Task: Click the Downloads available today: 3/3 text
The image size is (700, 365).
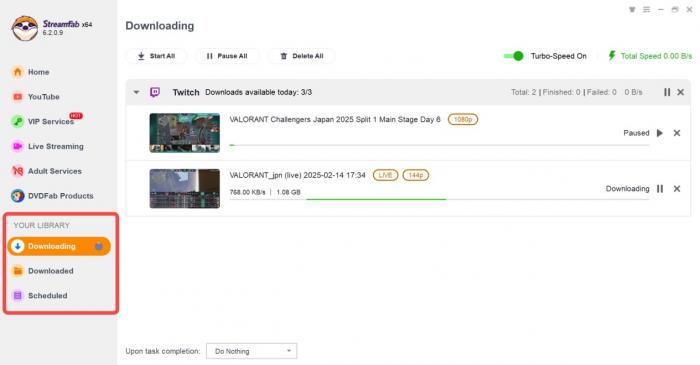Action: pyautogui.click(x=258, y=92)
